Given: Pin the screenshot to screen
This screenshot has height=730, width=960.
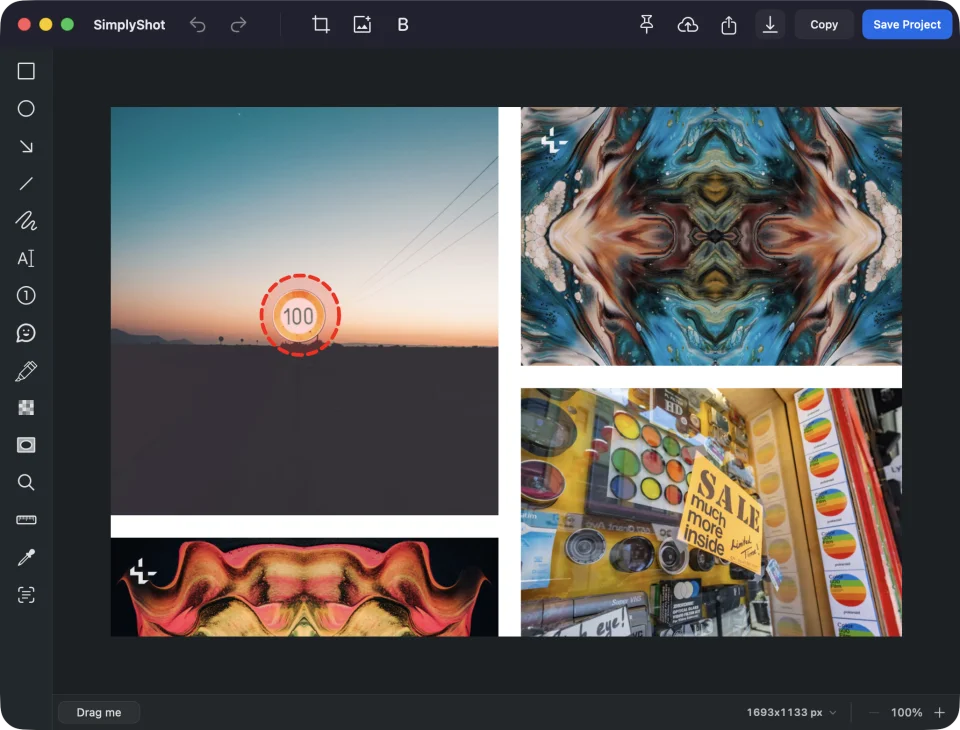Looking at the screenshot, I should 647,24.
